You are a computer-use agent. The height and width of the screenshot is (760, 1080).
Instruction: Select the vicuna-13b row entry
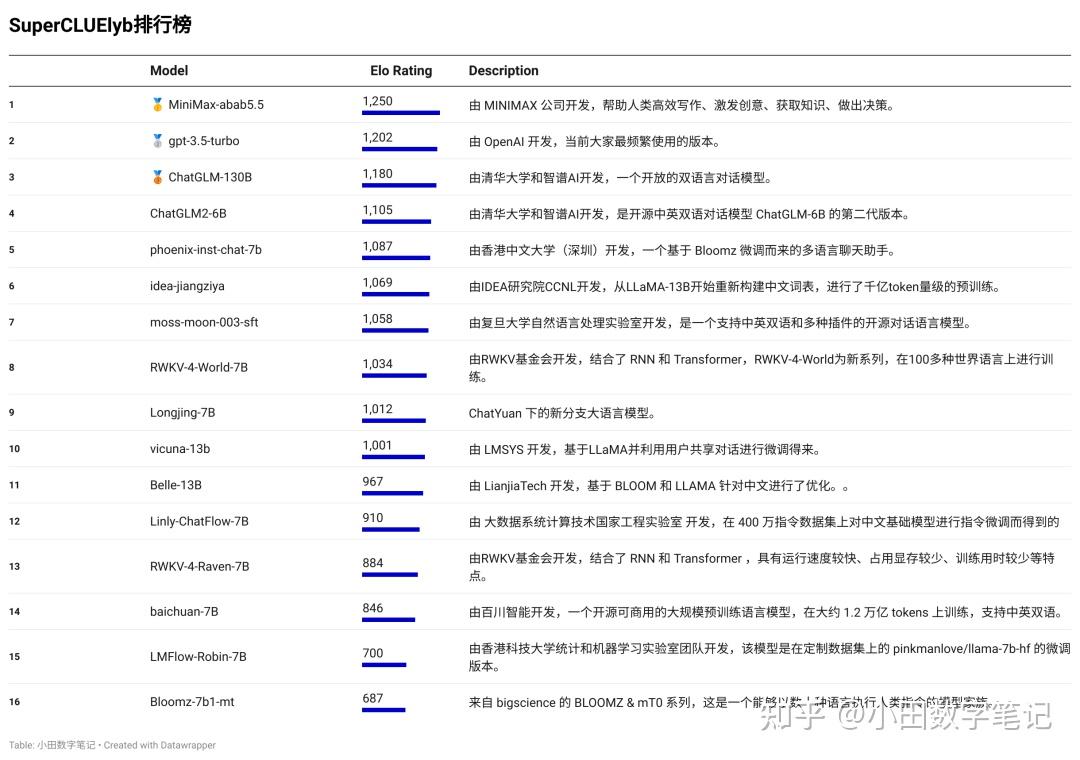point(182,448)
